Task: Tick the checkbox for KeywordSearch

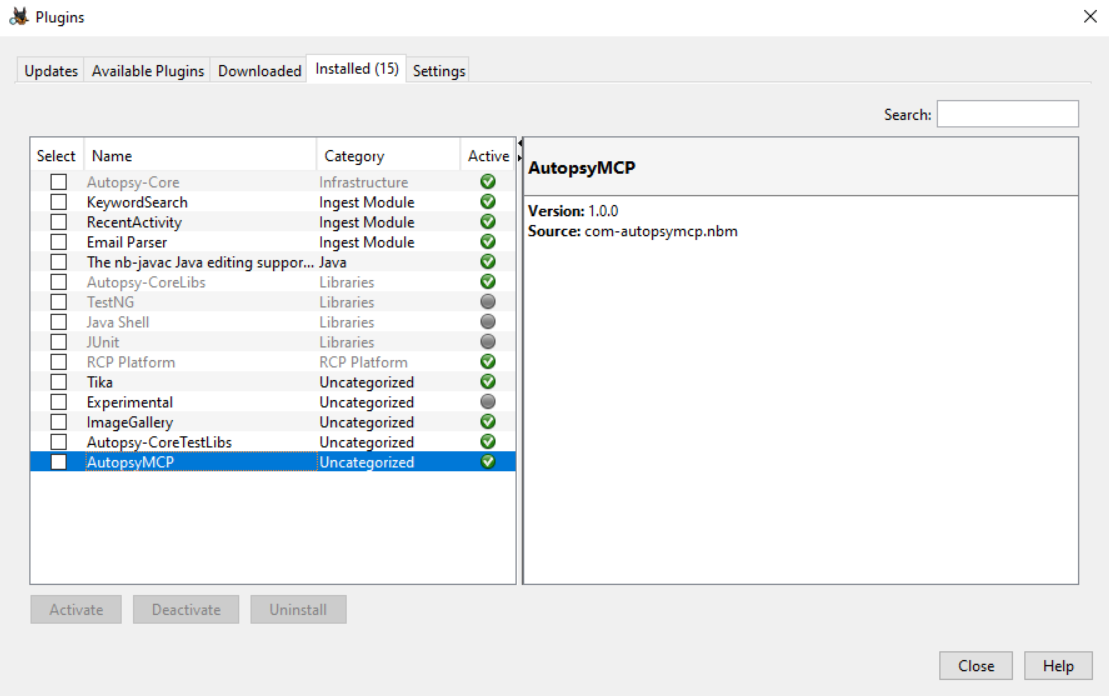Action: [59, 202]
